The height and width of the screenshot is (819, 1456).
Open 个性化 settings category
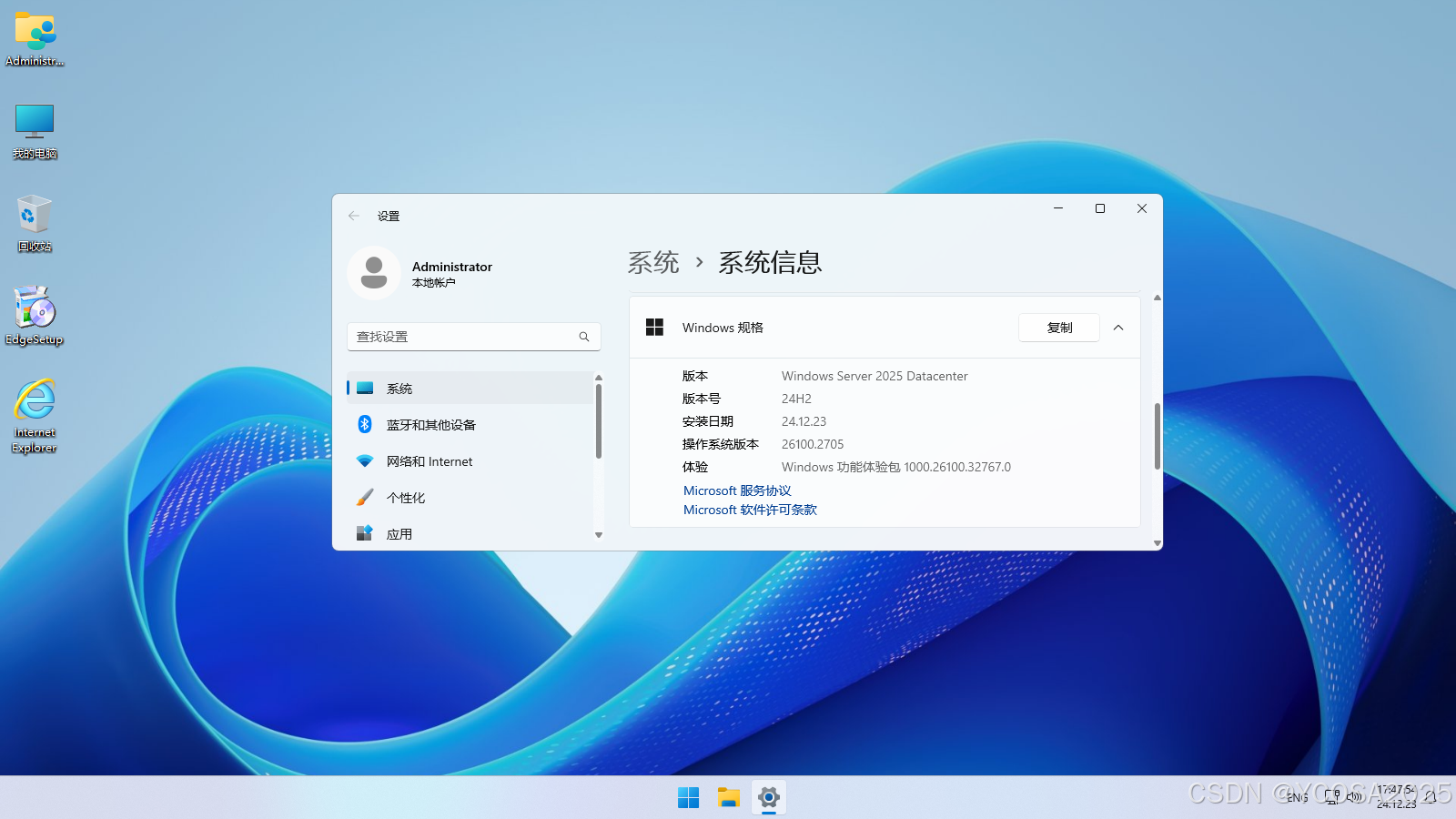[x=470, y=498]
